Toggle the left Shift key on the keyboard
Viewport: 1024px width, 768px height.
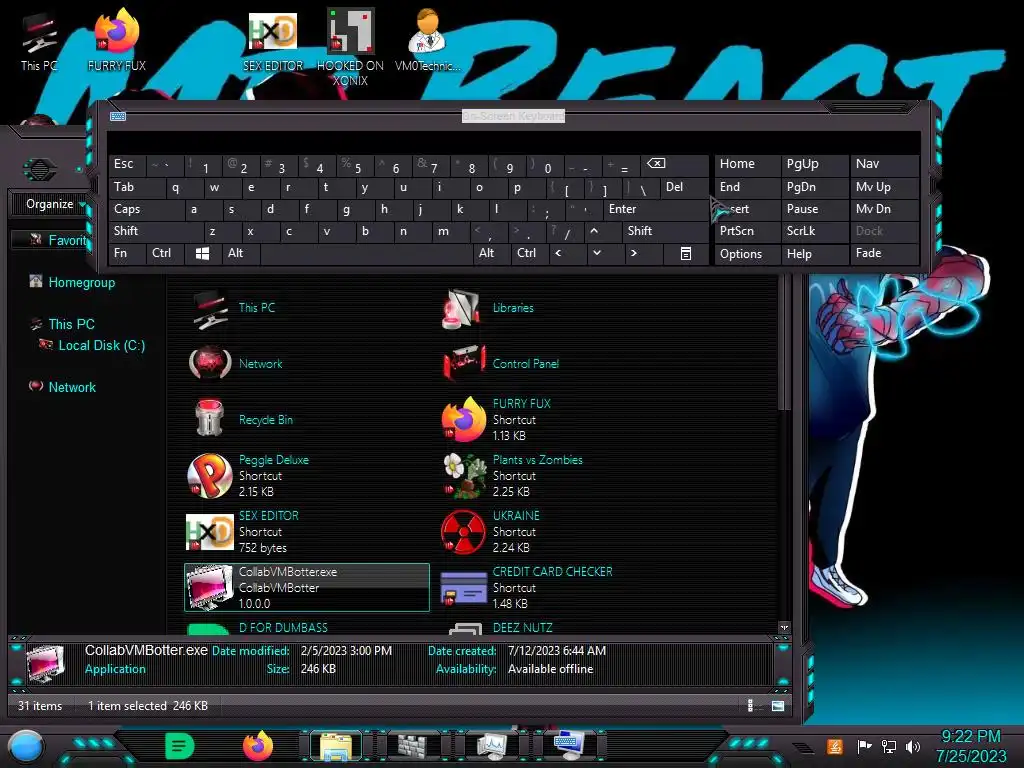click(155, 231)
